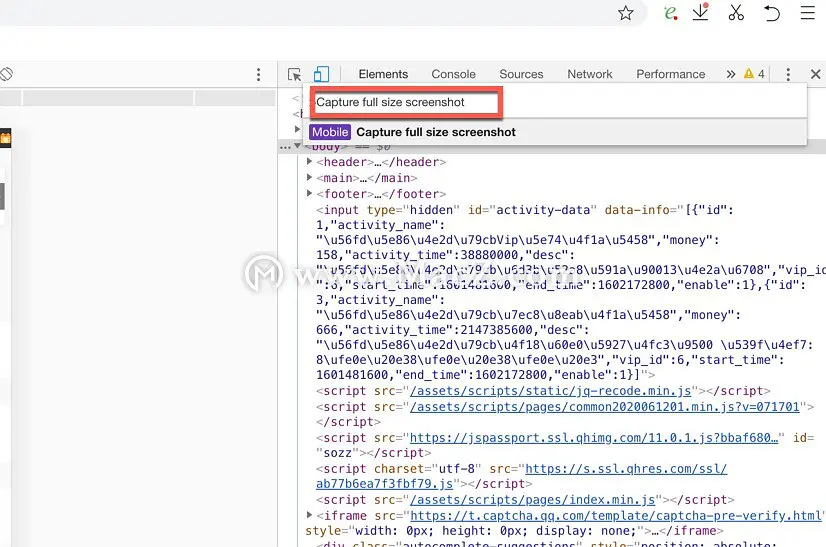Select the iframe style width attribute line
Viewport: 826px width, 547px height.
coord(514,531)
